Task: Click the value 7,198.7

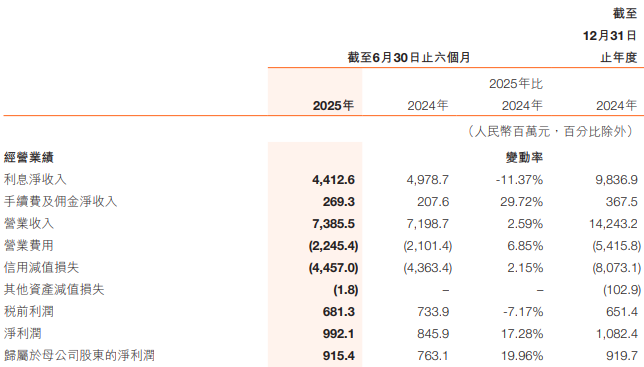Action: 428,224
